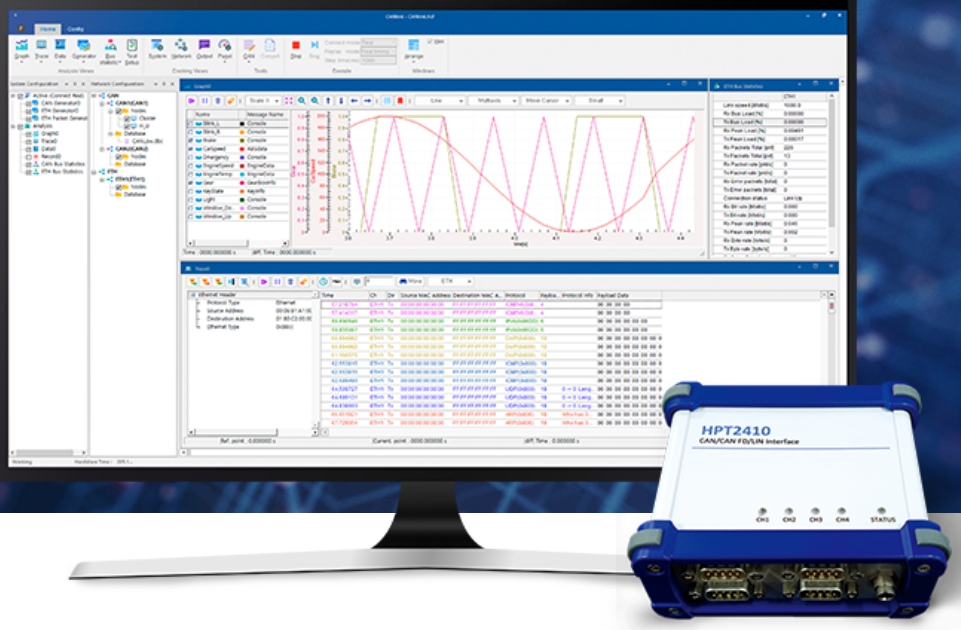Click the purple fit-all icon in Graph toolbar
The image size is (961, 630).
[x=289, y=101]
